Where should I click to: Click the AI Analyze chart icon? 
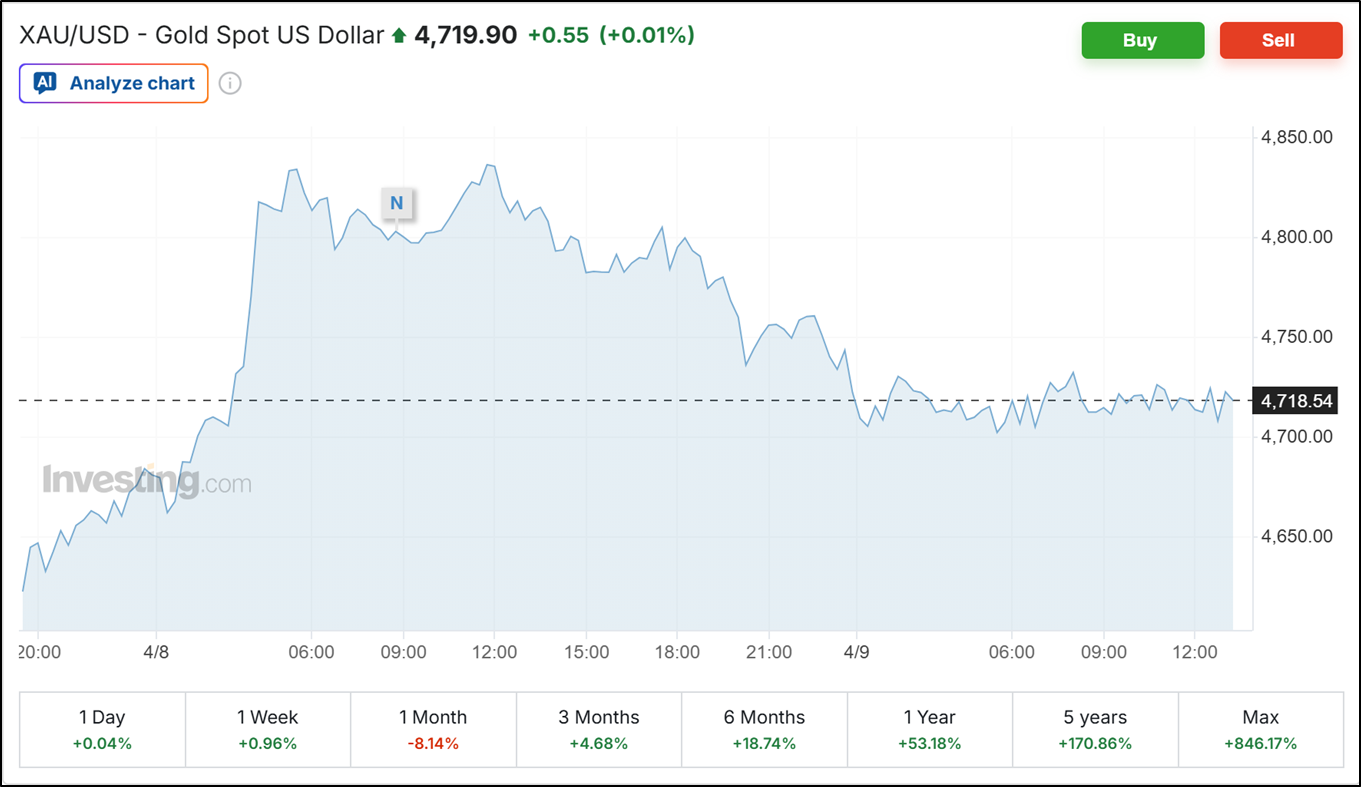(45, 83)
